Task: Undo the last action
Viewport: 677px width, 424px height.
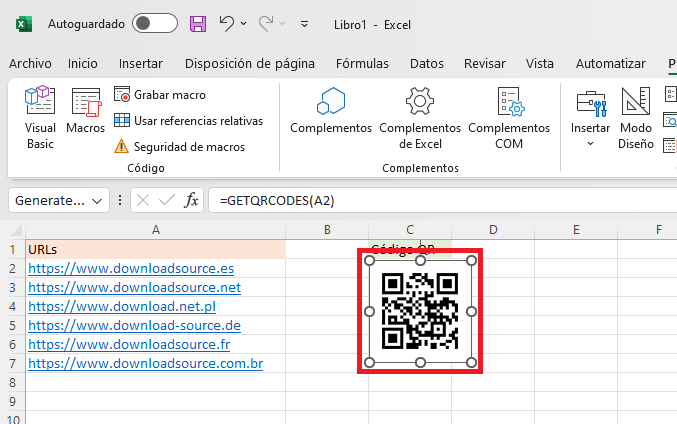Action: (x=227, y=23)
